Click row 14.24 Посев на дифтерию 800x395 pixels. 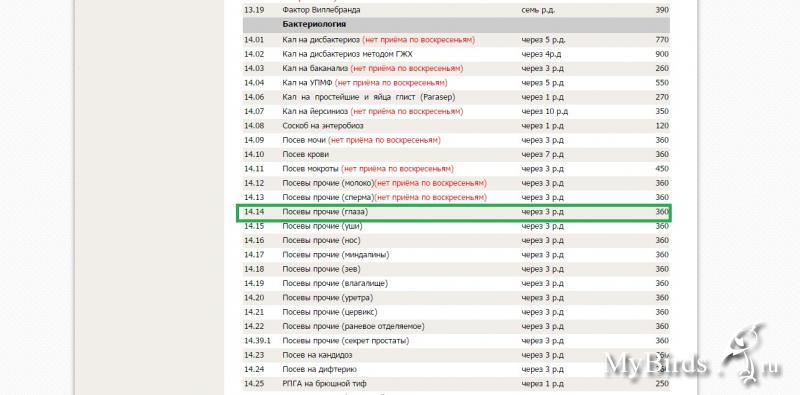(x=456, y=369)
